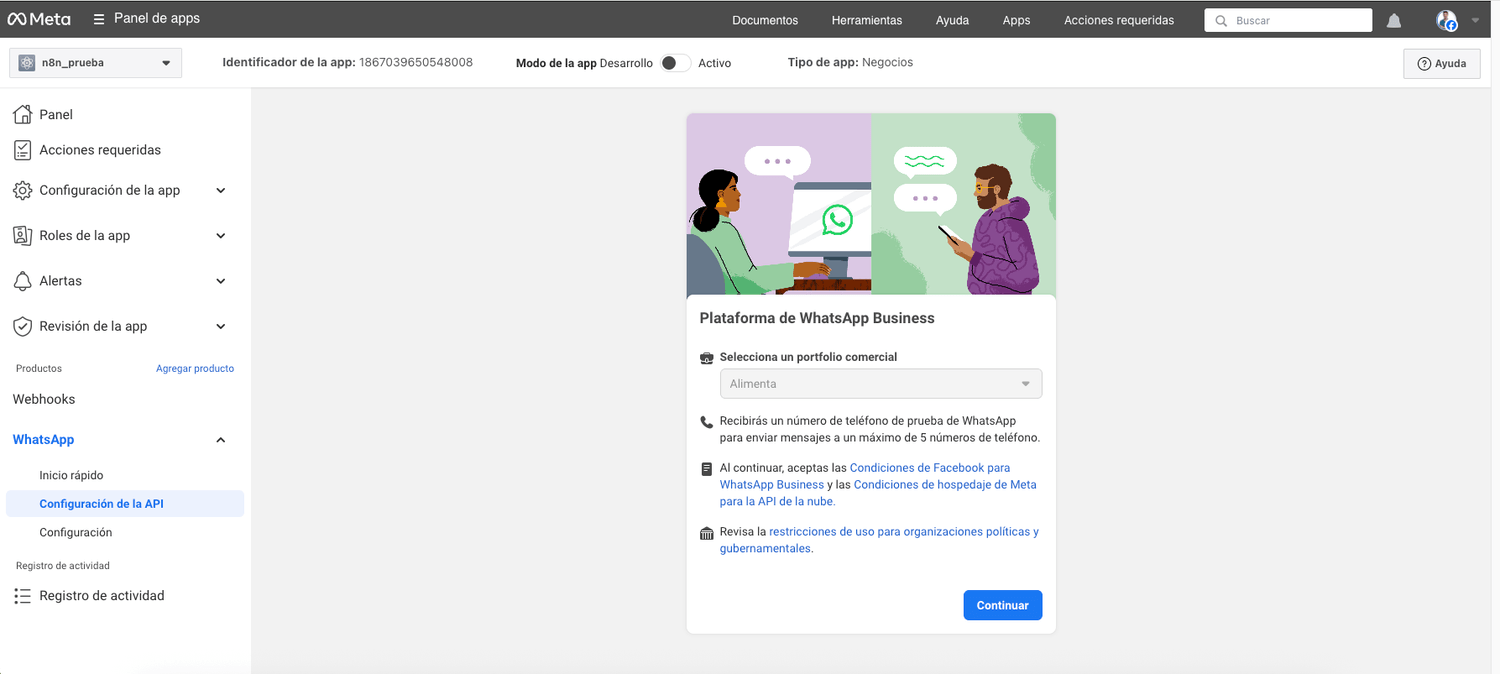This screenshot has width=1500, height=674.
Task: Click the question mark icon in Ayuda button
Action: click(x=1424, y=63)
